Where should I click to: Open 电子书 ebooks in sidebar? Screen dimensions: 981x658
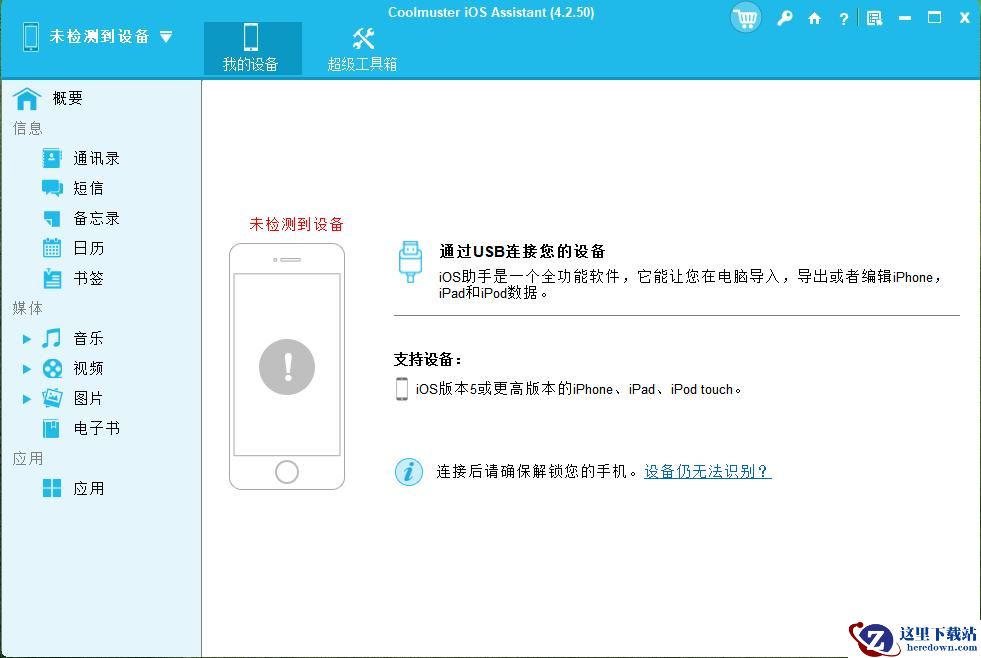[x=95, y=428]
